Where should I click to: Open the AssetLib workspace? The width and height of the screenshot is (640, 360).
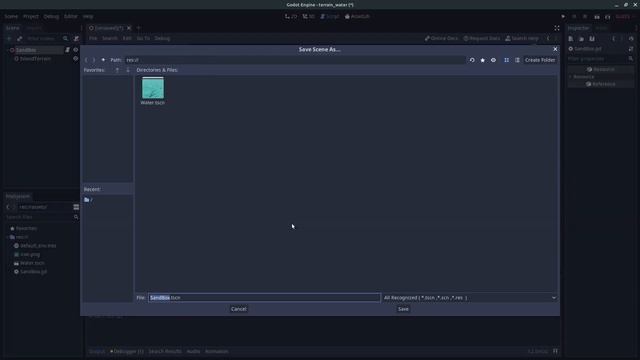pos(358,16)
